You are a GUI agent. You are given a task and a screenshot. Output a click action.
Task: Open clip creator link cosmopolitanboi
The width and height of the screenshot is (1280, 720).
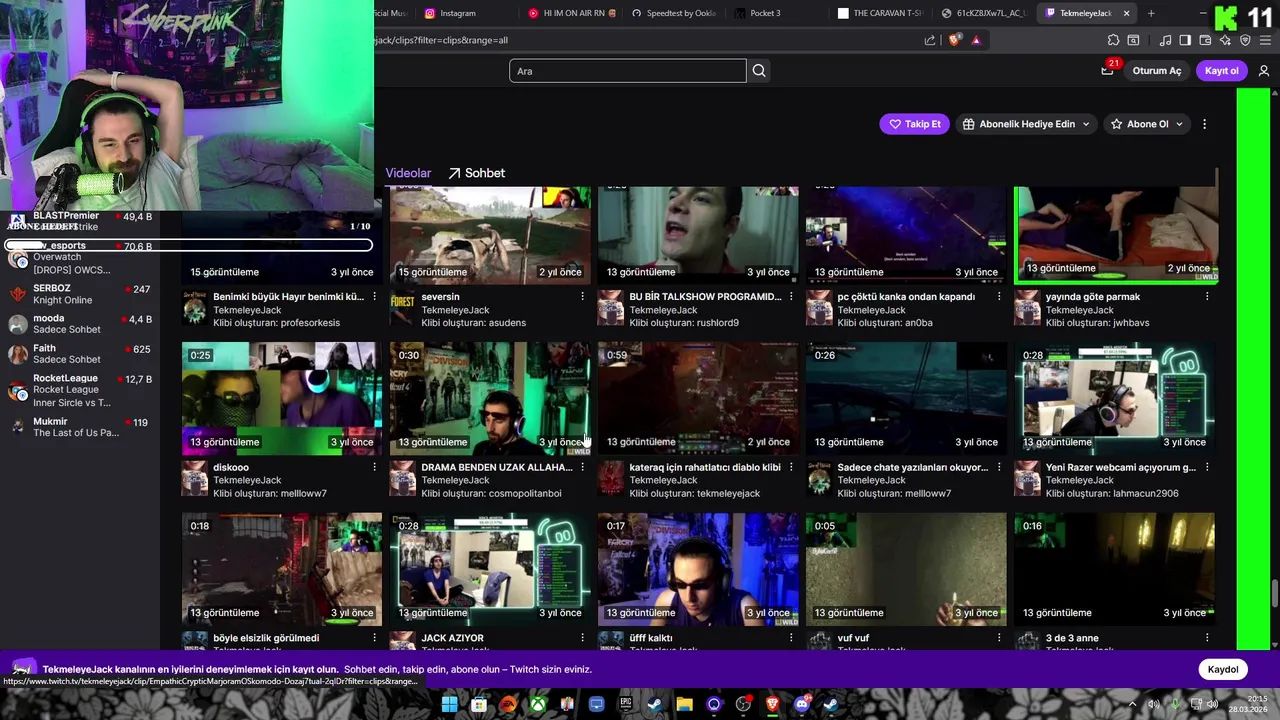click(x=524, y=493)
